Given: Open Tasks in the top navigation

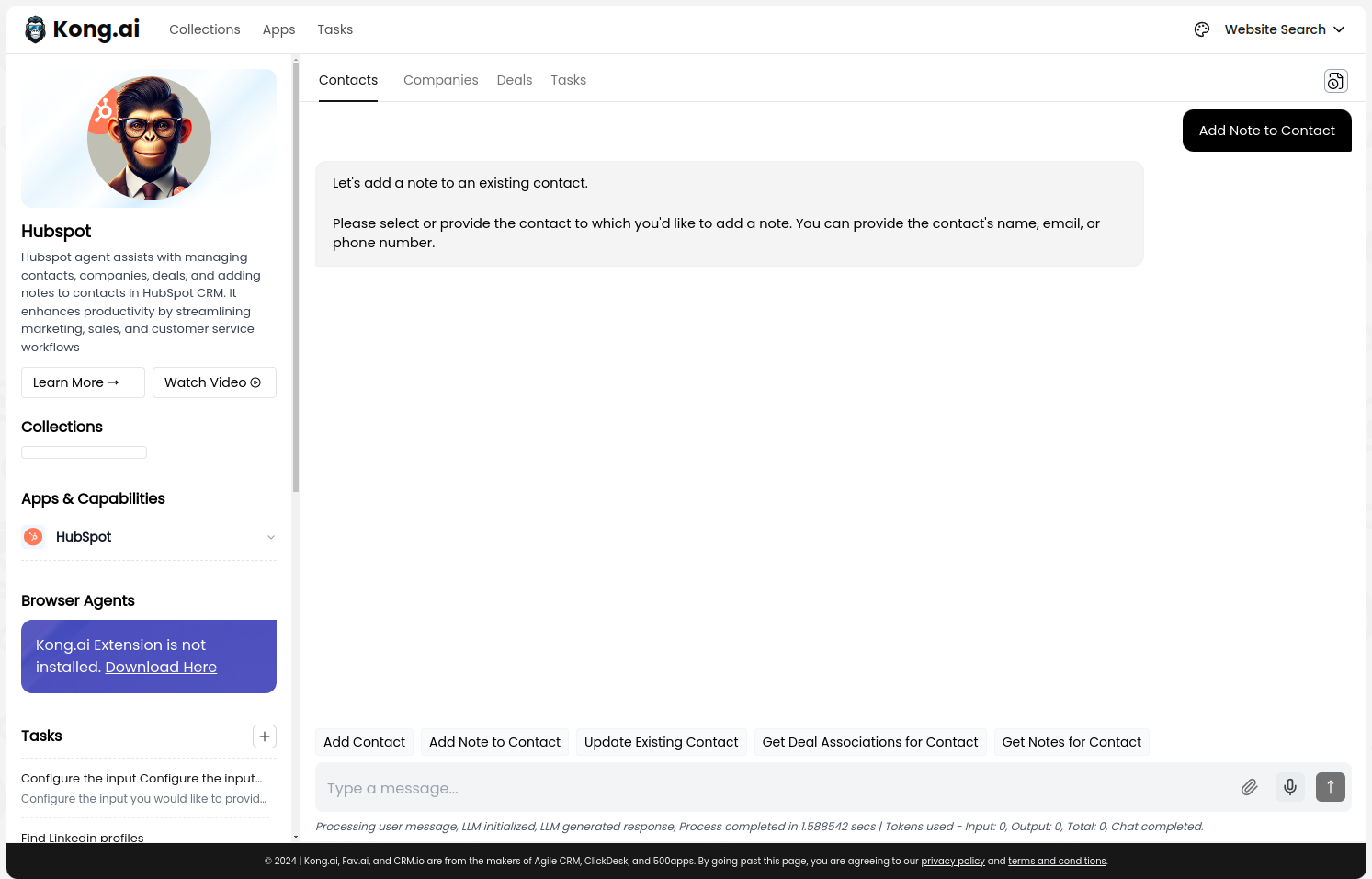Looking at the screenshot, I should [335, 29].
